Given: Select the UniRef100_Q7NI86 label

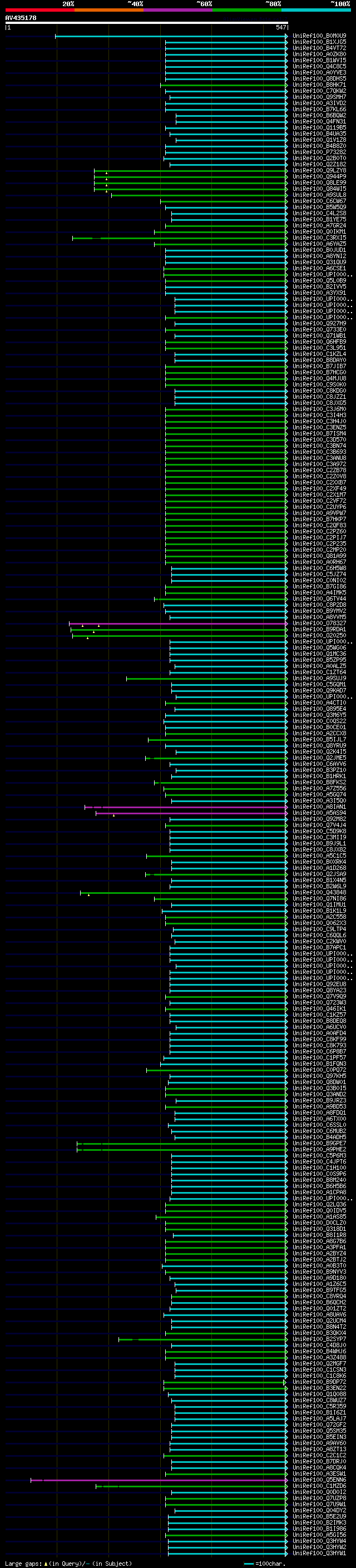Looking at the screenshot, I should pyautogui.click(x=319, y=898).
